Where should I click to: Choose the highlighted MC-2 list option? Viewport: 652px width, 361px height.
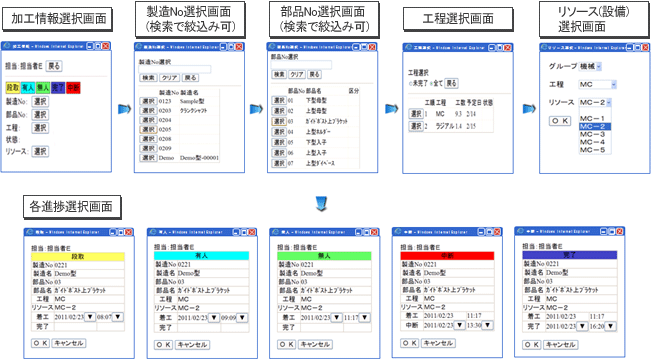pyautogui.click(x=595, y=126)
